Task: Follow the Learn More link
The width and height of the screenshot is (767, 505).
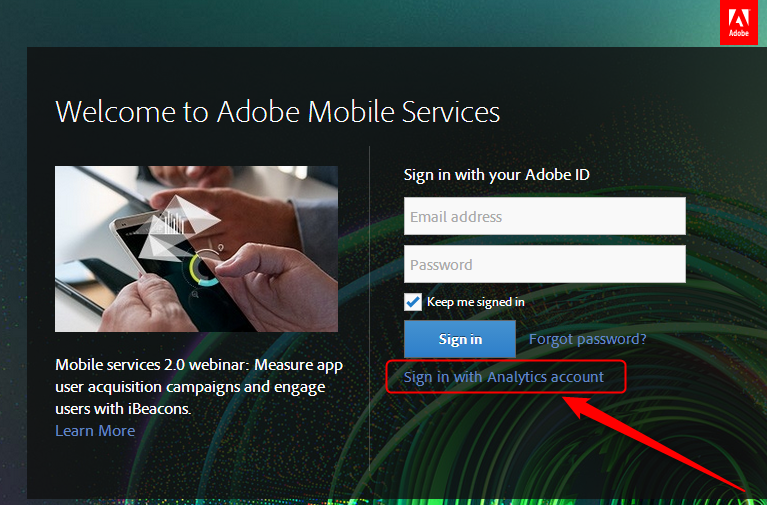Action: click(95, 431)
